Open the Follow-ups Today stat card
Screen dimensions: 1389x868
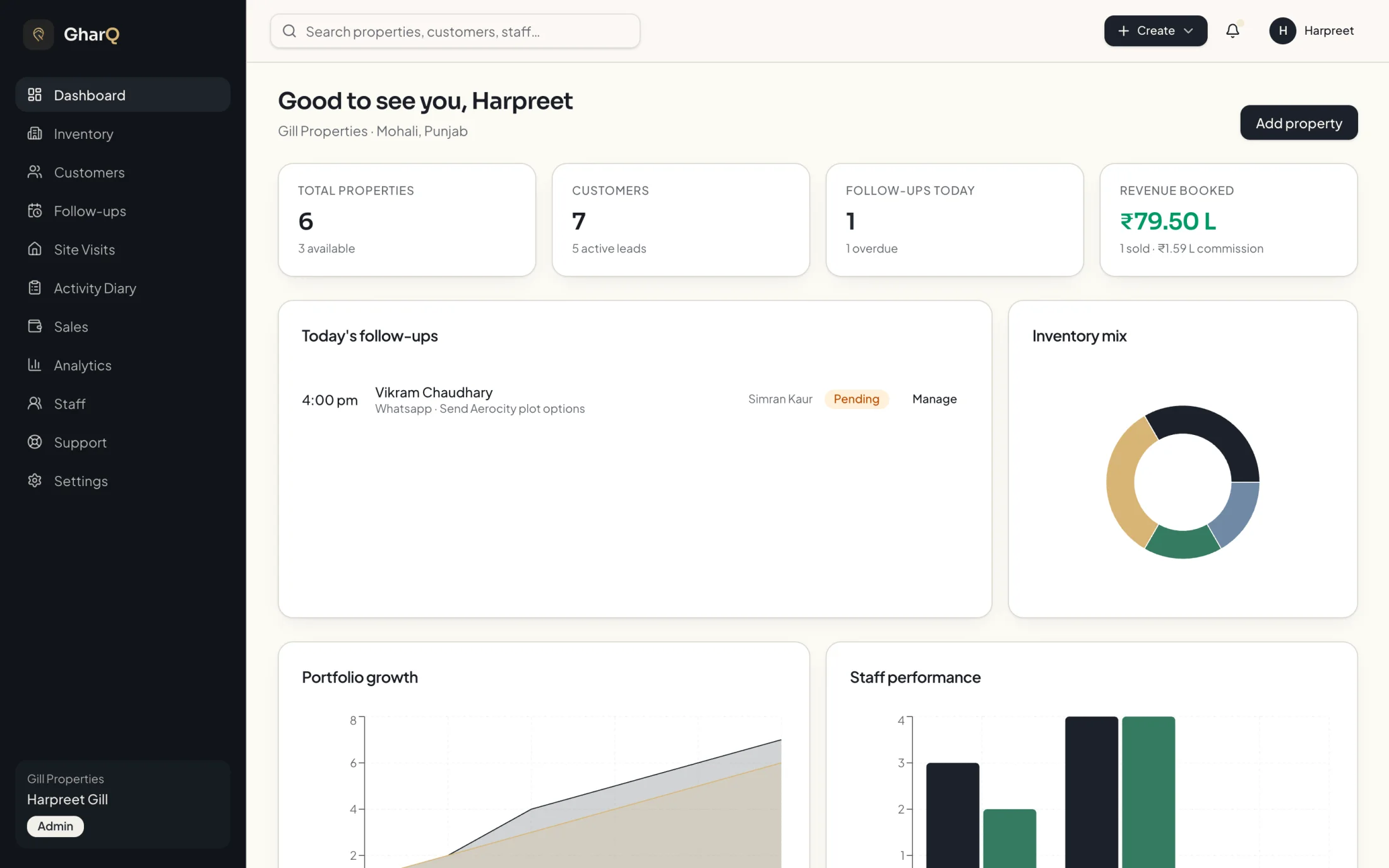(955, 220)
